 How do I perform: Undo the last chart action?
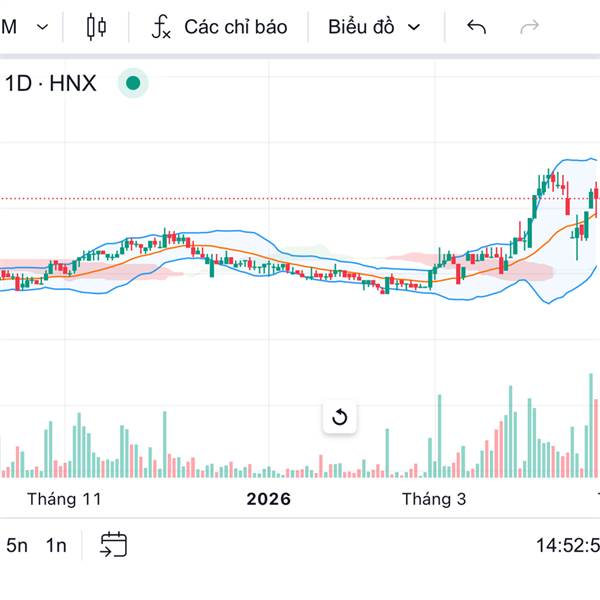pyautogui.click(x=477, y=27)
